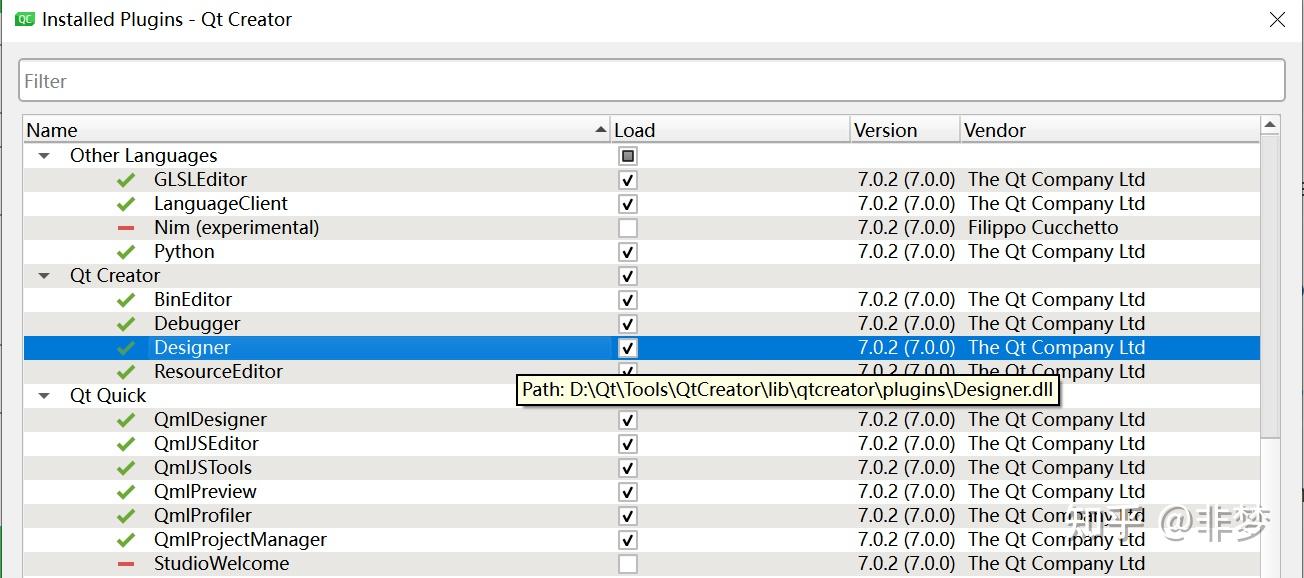Click the scrollbar on the right edge

coord(1270,300)
